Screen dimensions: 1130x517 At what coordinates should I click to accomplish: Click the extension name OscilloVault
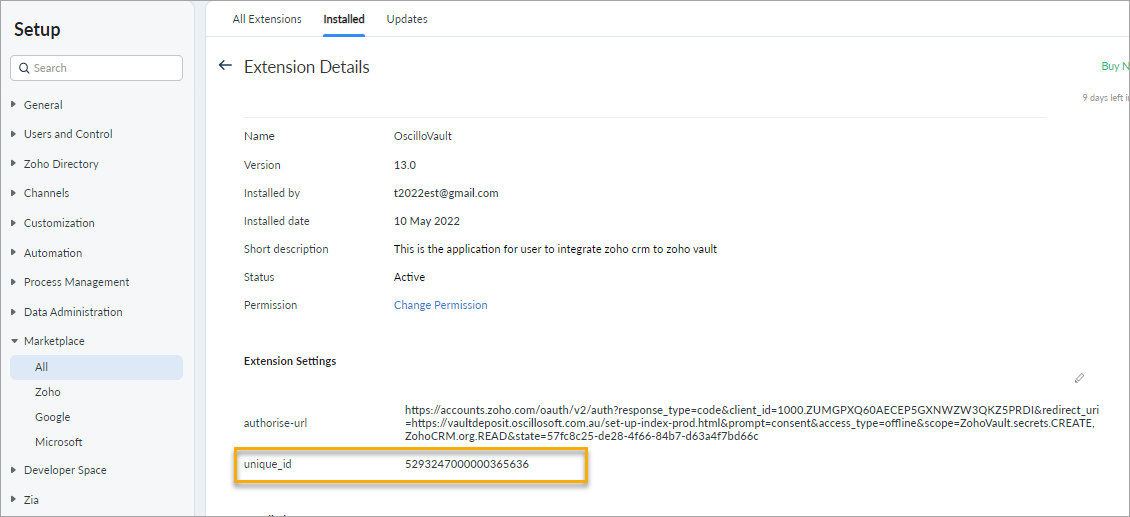(423, 136)
